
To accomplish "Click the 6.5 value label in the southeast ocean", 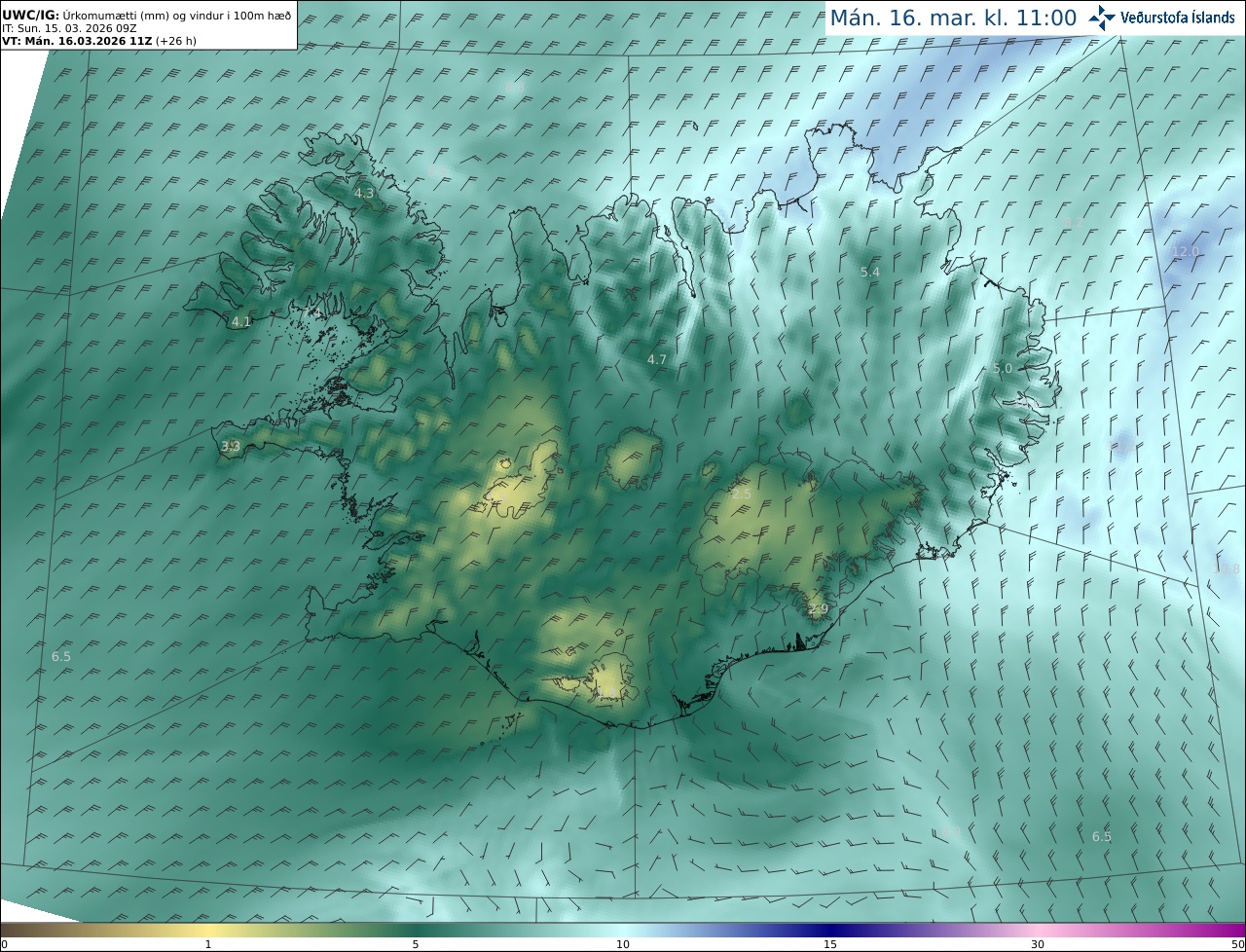I will click(x=1101, y=836).
